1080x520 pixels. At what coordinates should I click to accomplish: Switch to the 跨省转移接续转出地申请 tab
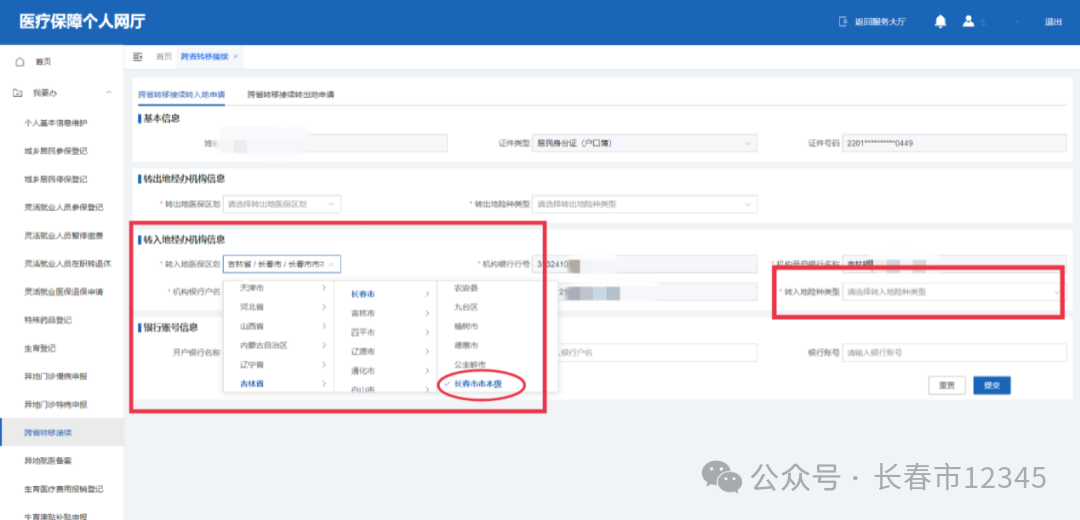291,95
